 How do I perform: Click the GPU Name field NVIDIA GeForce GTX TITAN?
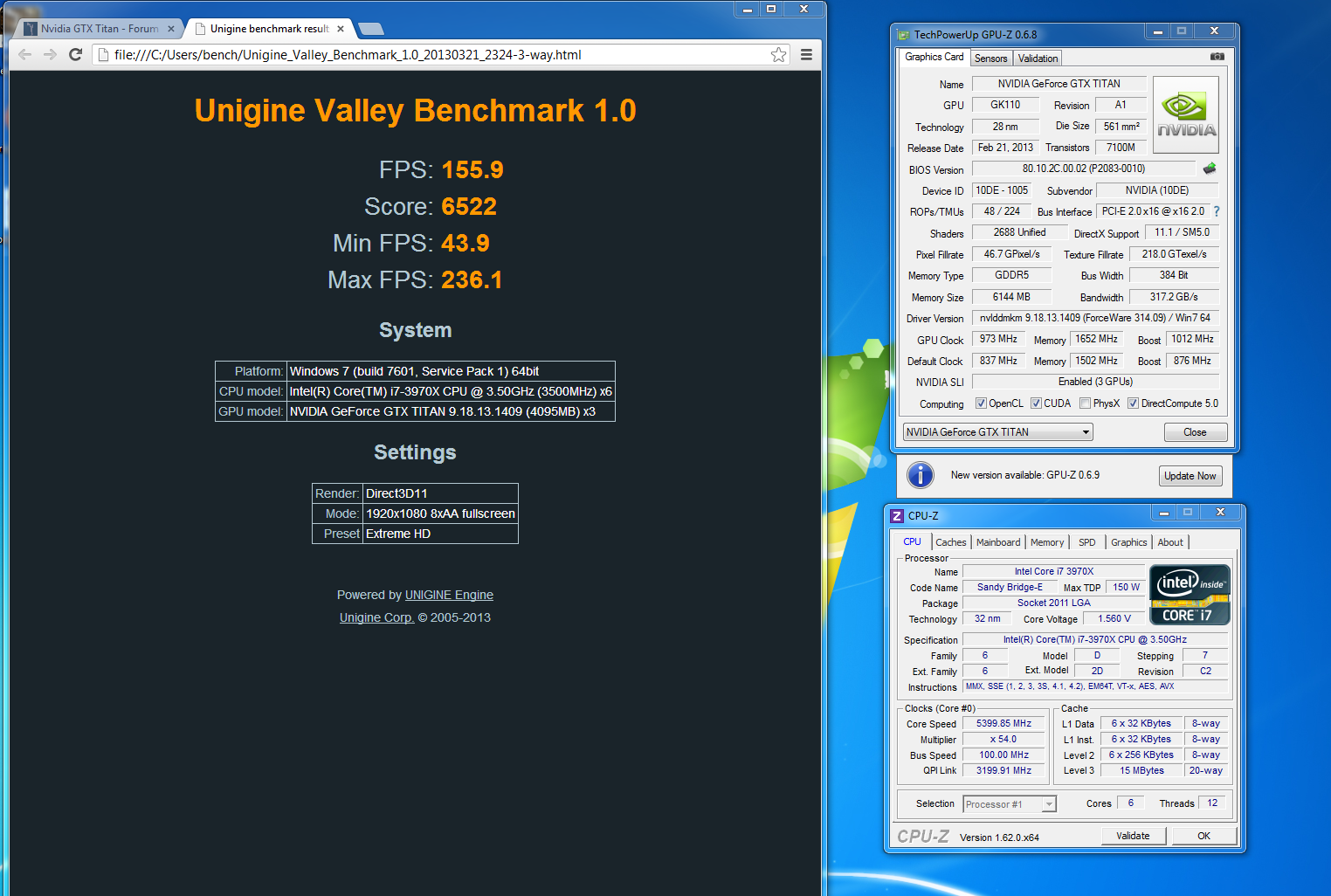tap(1059, 84)
